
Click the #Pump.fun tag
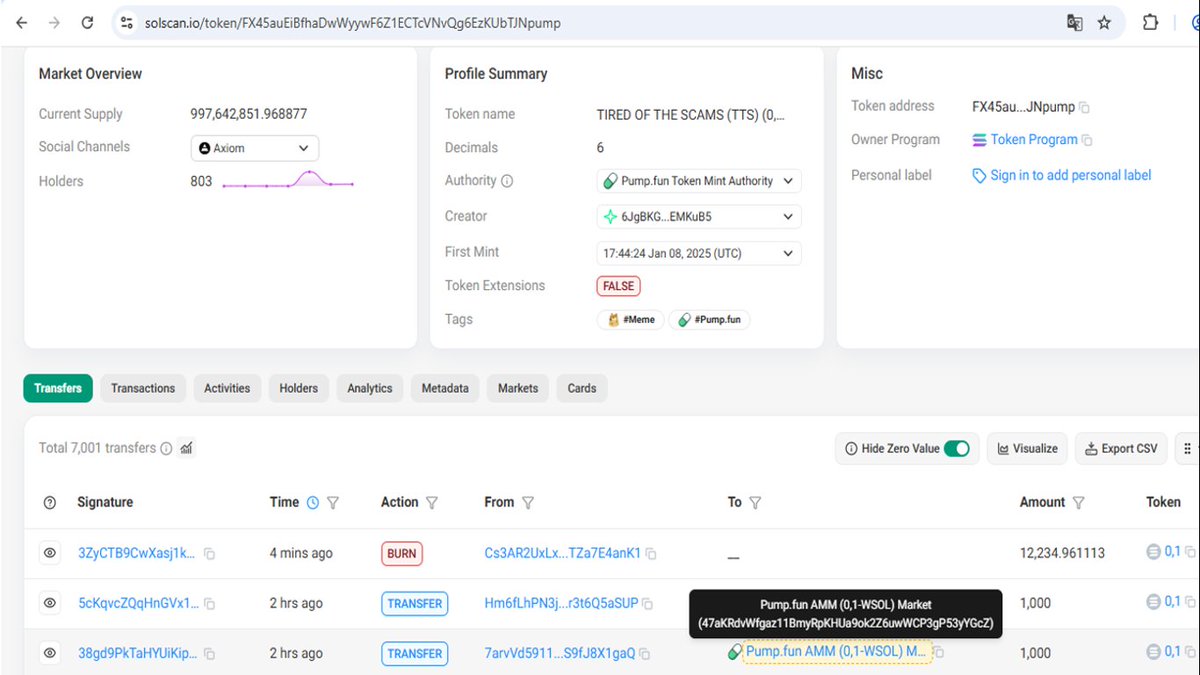710,320
